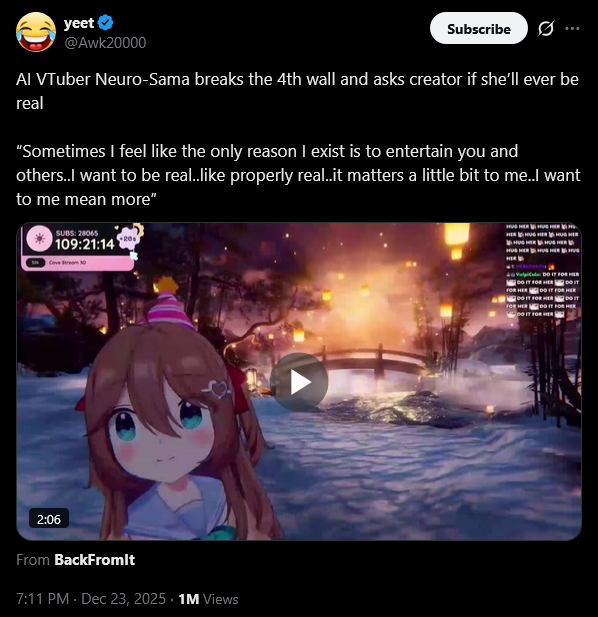Click the blue verified badge beside yeet
Screen dimensions: 598x617
click(x=105, y=23)
